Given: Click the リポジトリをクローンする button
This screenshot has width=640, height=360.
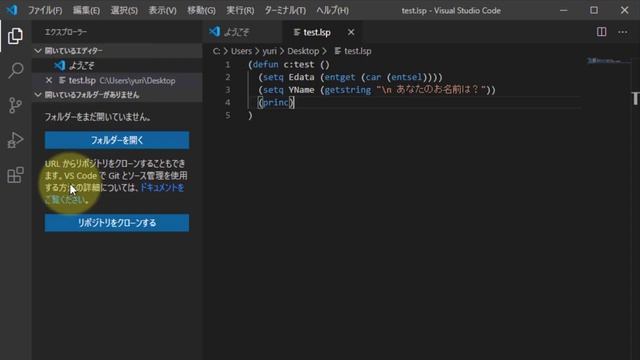Looking at the screenshot, I should pos(117,223).
